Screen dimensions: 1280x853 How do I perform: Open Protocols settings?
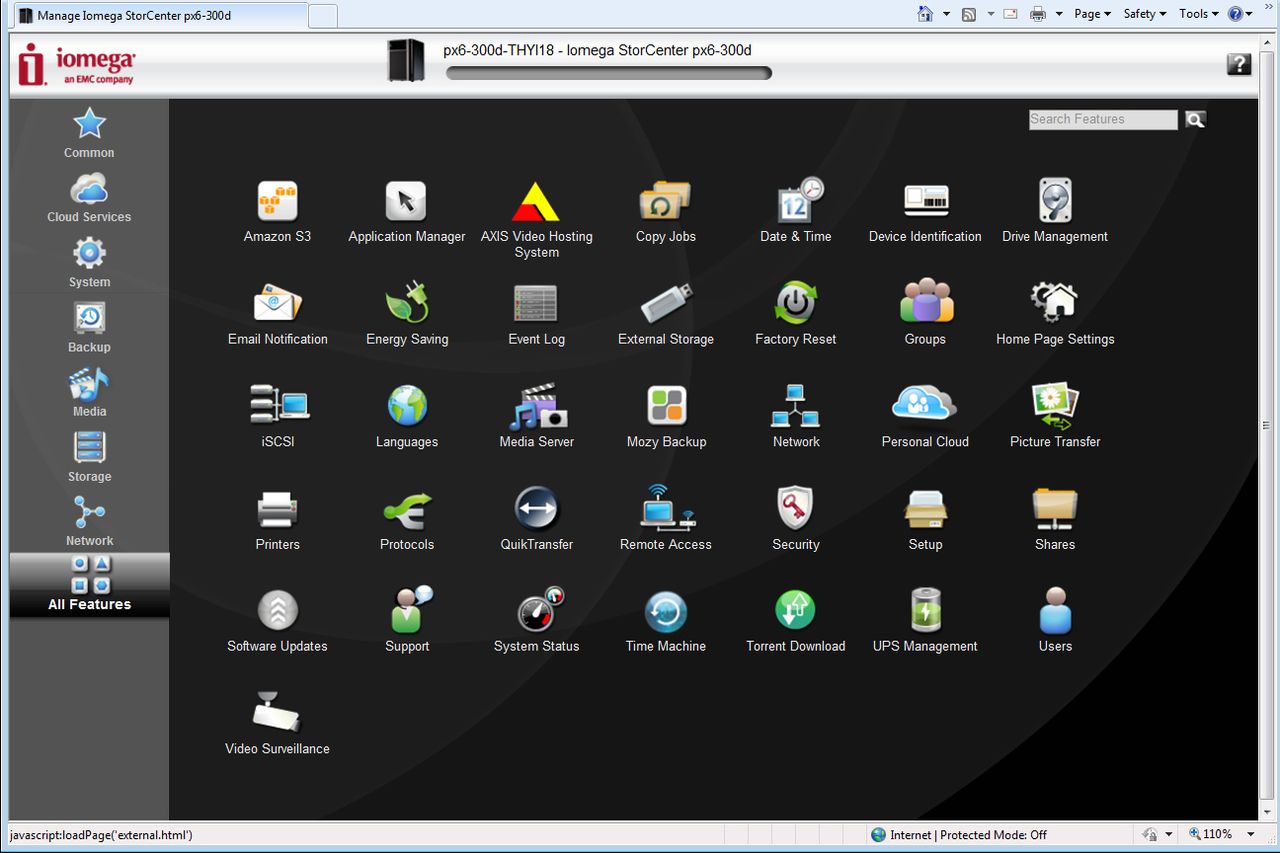(407, 520)
